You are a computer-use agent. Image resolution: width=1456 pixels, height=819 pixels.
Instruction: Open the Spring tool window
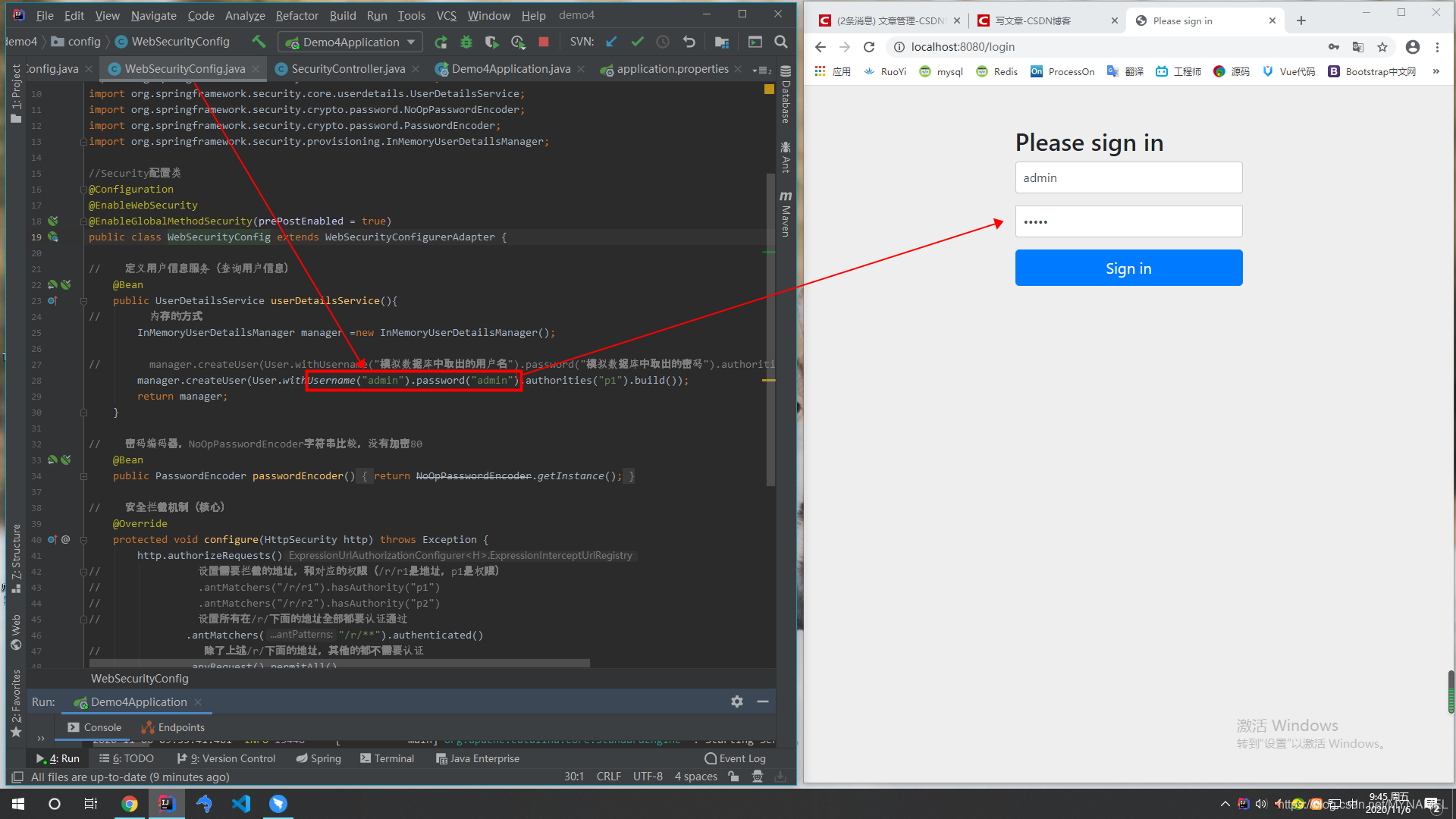point(318,759)
